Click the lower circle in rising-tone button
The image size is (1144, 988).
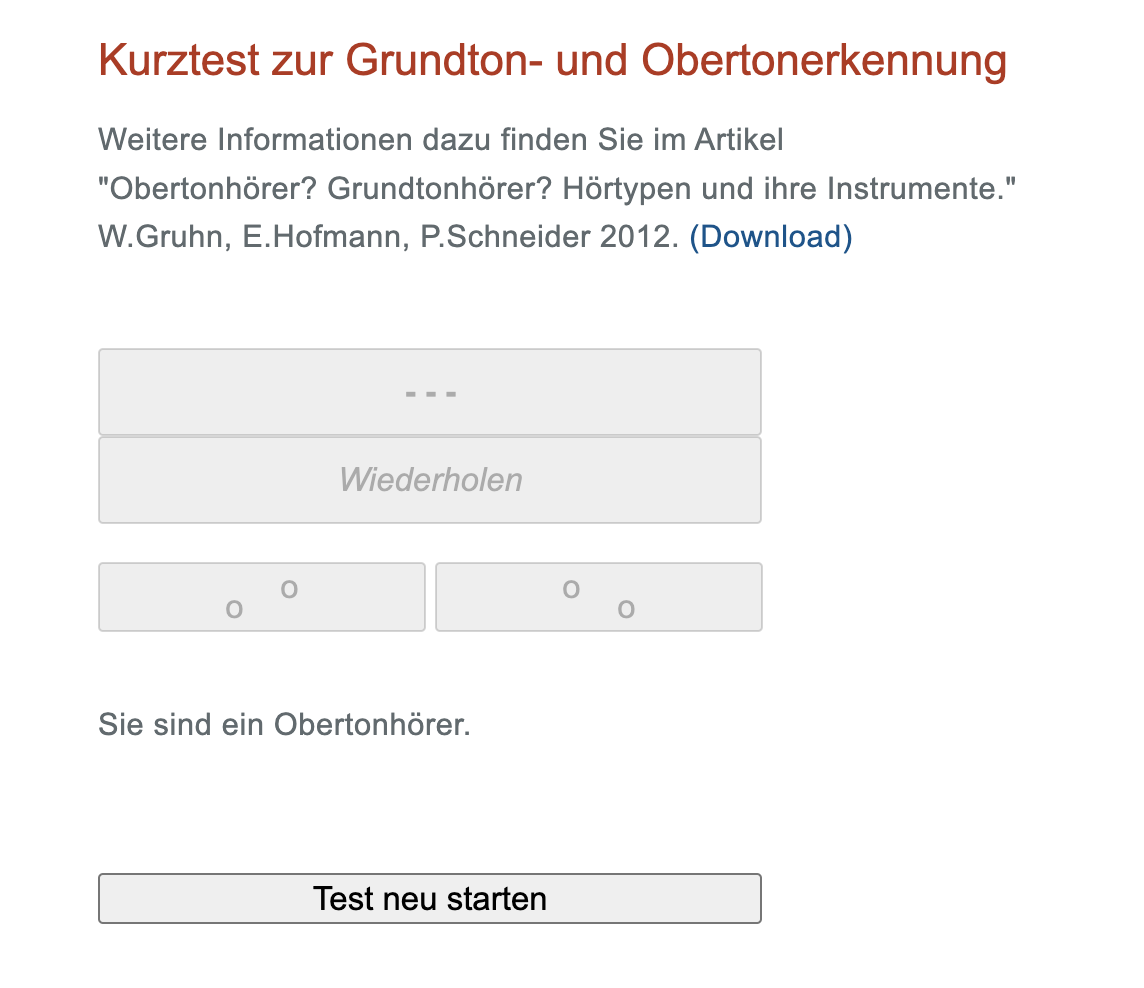pos(234,609)
